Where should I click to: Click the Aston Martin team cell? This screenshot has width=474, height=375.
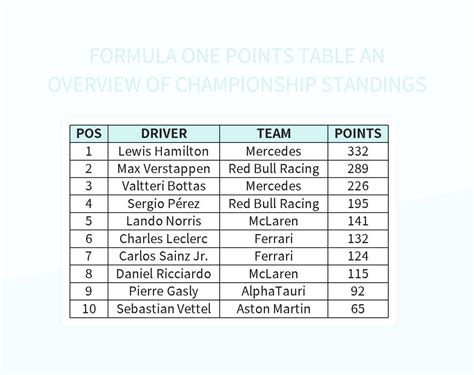coord(274,309)
